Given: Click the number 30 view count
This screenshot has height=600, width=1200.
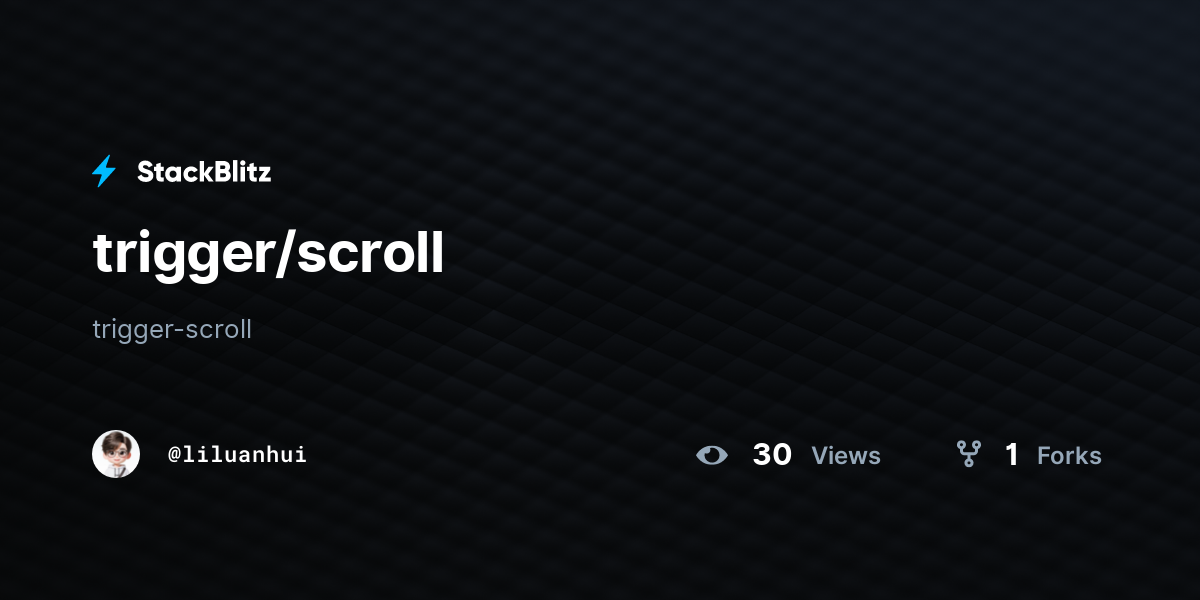Looking at the screenshot, I should 772,455.
